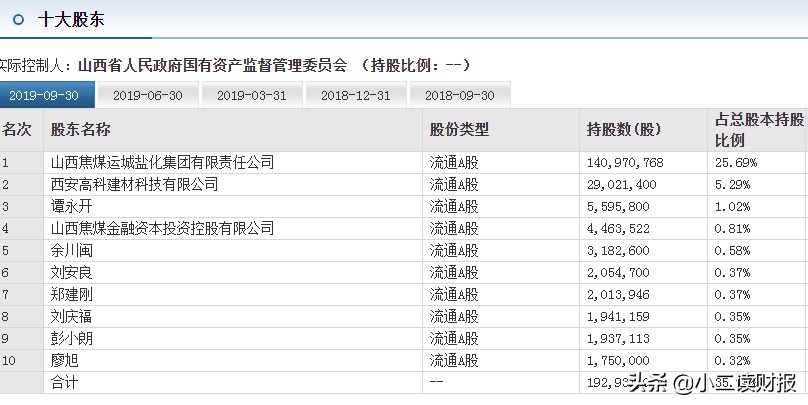The width and height of the screenshot is (808, 405).
Task: Open the 2019-03-31 tab
Action: click(x=251, y=95)
